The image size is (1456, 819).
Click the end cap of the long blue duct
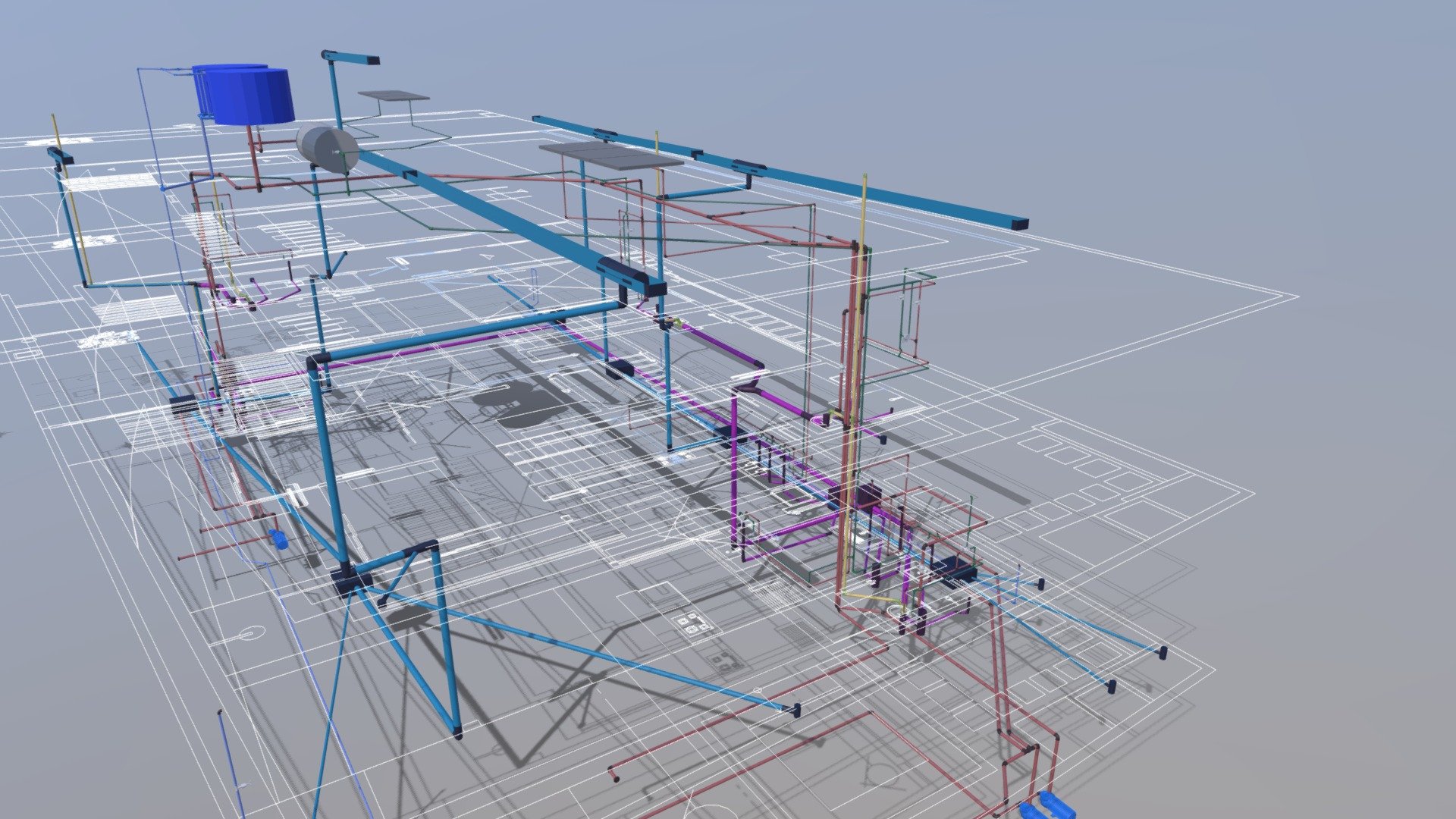[x=1019, y=224]
